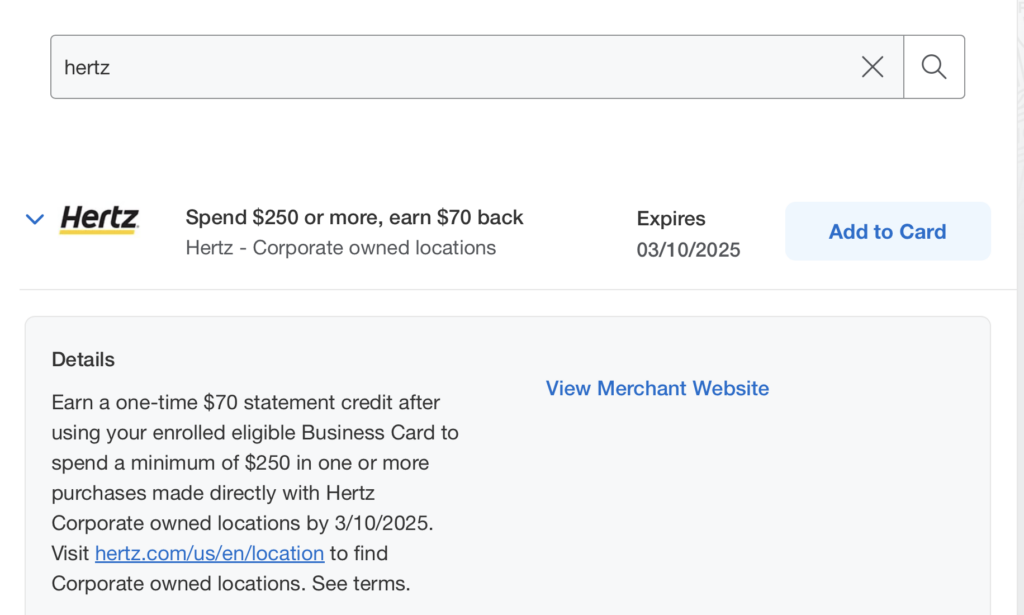Click the "See terms." text

coord(360,583)
